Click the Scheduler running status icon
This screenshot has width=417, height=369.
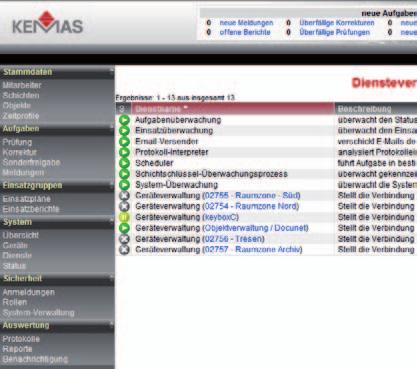[124, 163]
